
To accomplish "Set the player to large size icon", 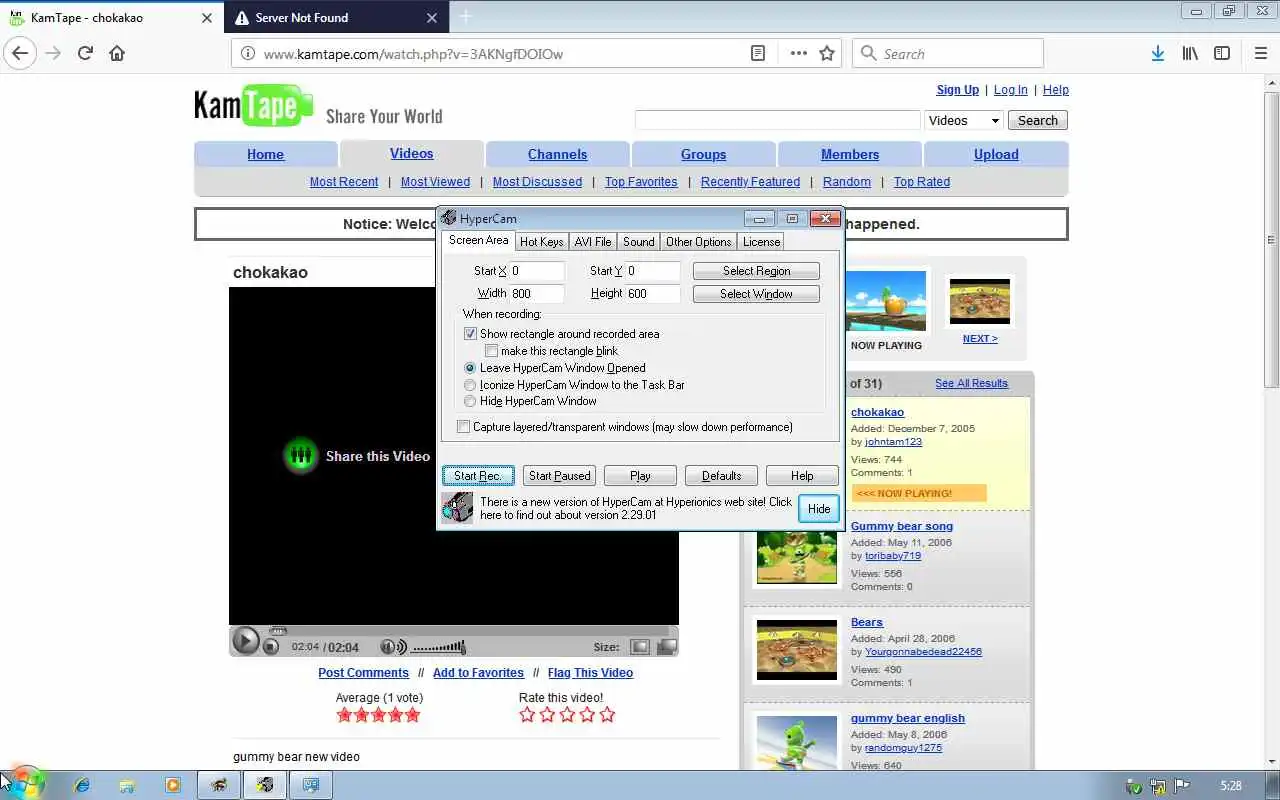I will click(x=666, y=647).
